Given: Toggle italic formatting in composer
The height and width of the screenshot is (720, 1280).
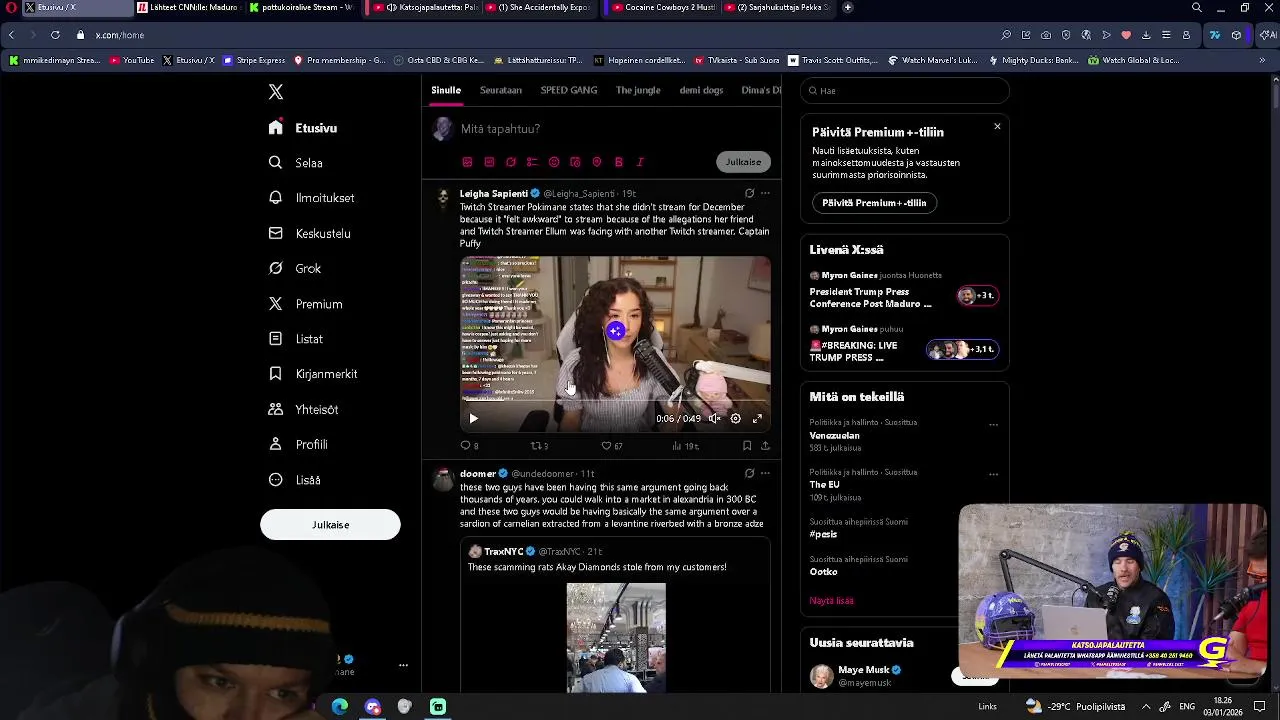Looking at the screenshot, I should tap(640, 162).
